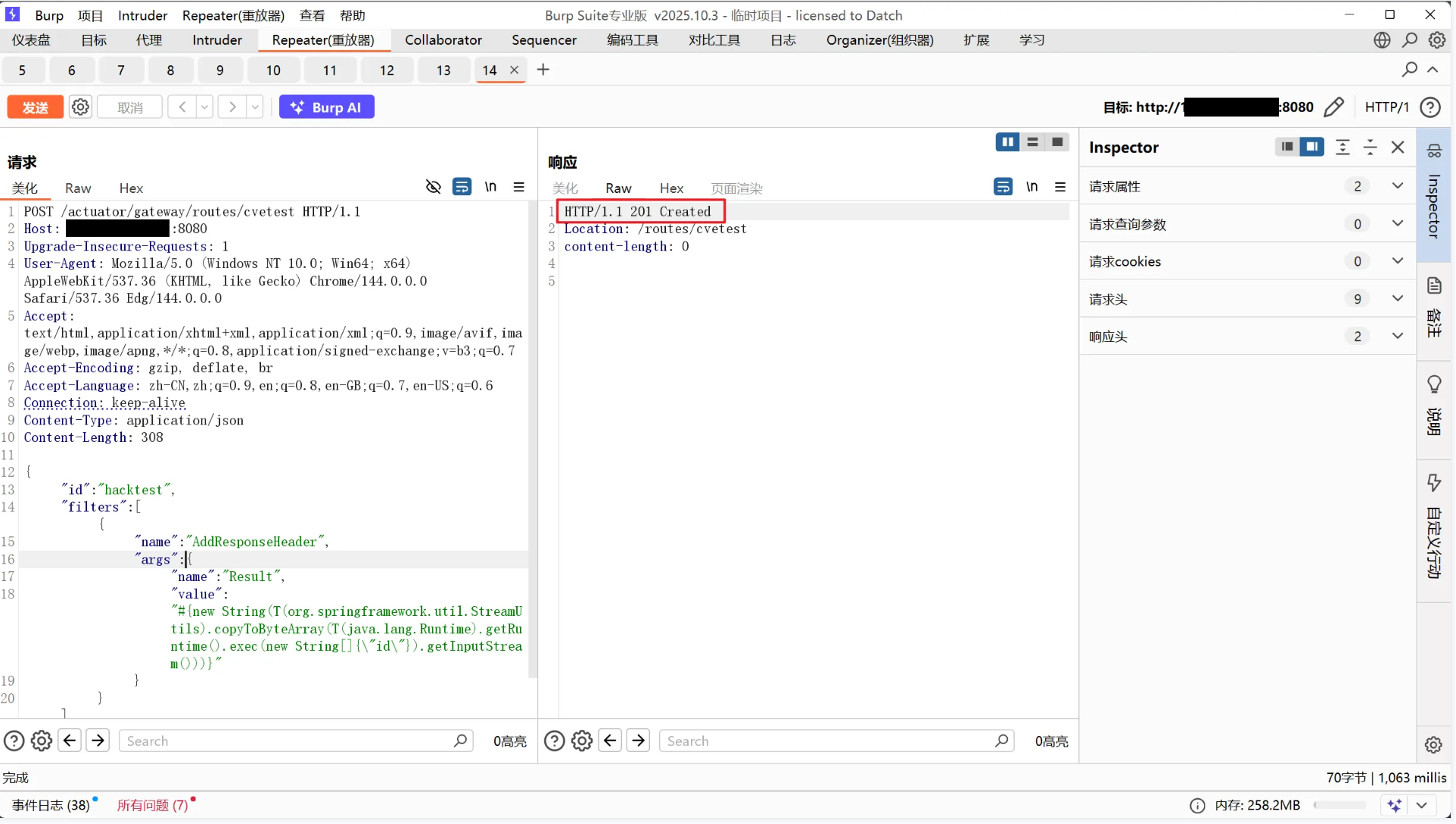Image resolution: width=1456 pixels, height=824 pixels.
Task: Switch to Repeater tab 13
Action: pyautogui.click(x=443, y=70)
